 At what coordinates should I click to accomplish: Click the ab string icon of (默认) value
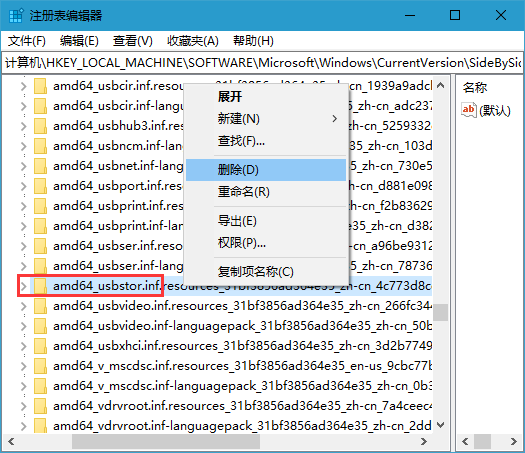coord(469,110)
